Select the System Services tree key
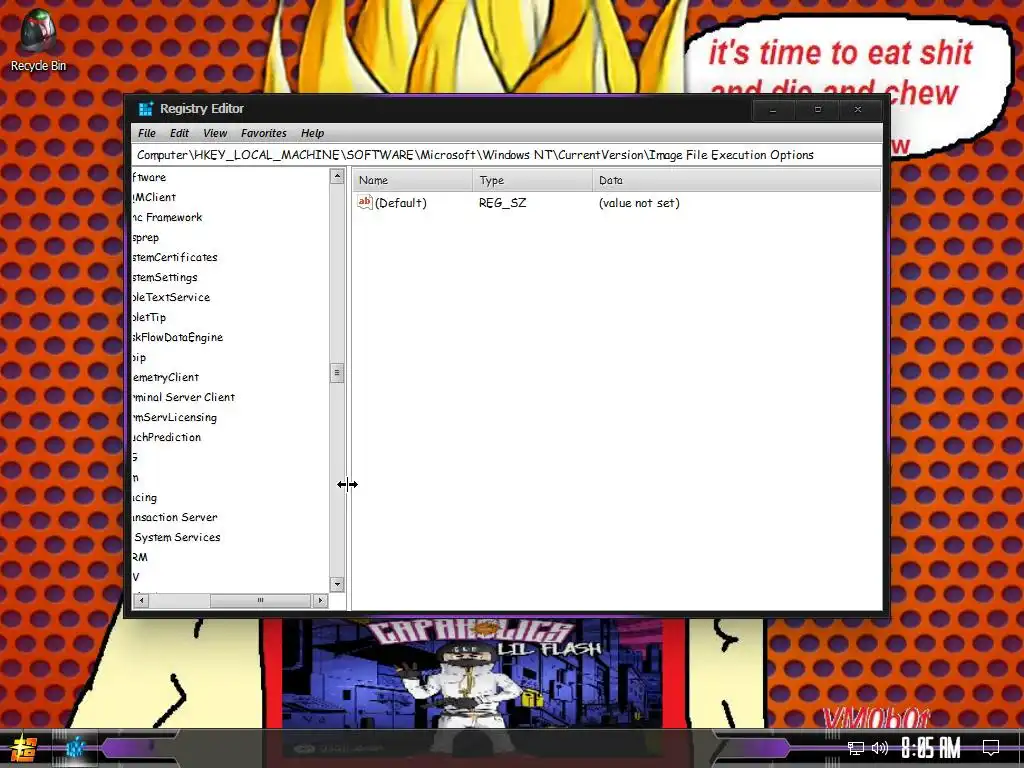This screenshot has width=1024, height=768. 177,537
